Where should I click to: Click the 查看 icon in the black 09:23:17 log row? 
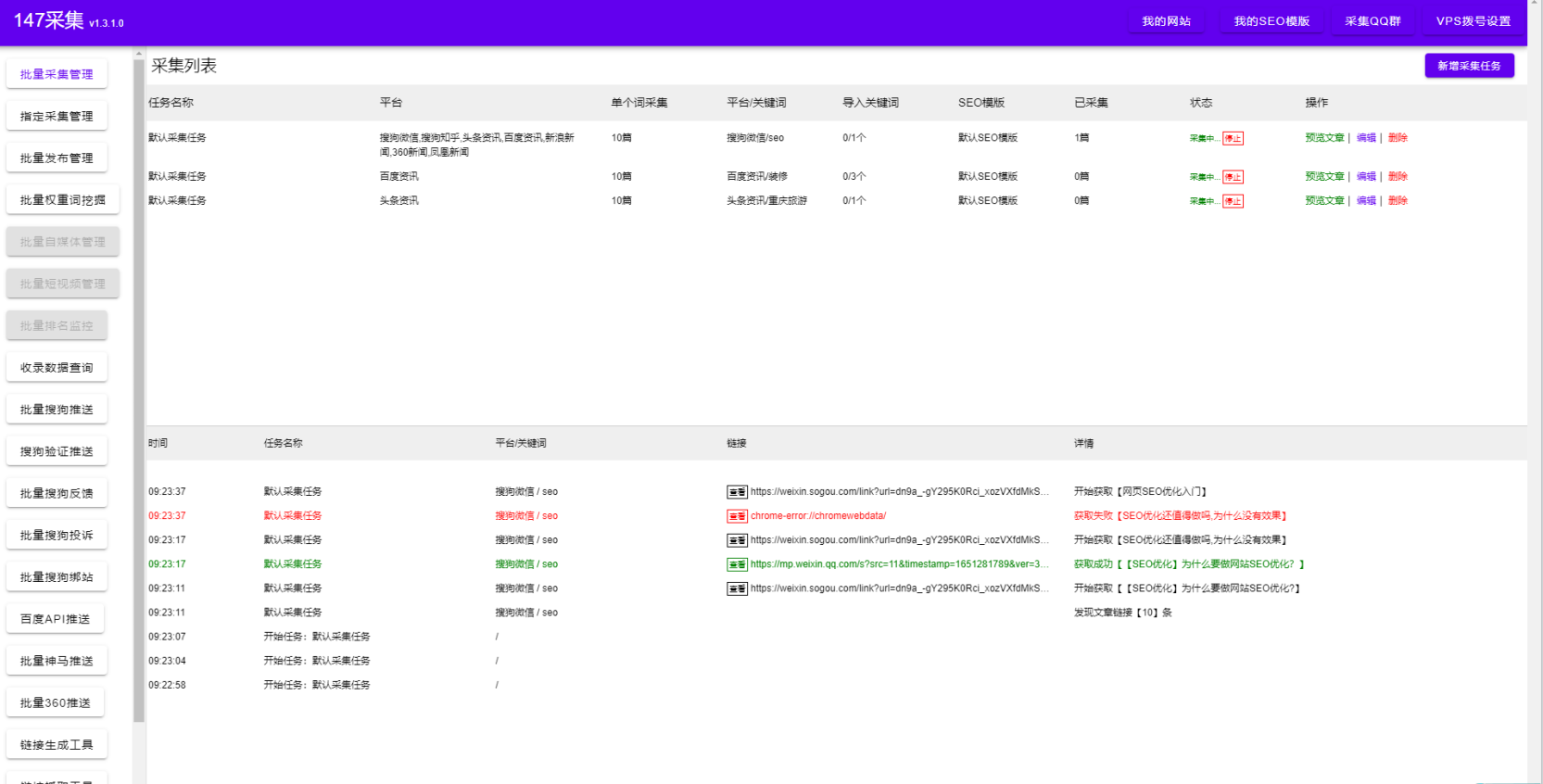(x=737, y=540)
